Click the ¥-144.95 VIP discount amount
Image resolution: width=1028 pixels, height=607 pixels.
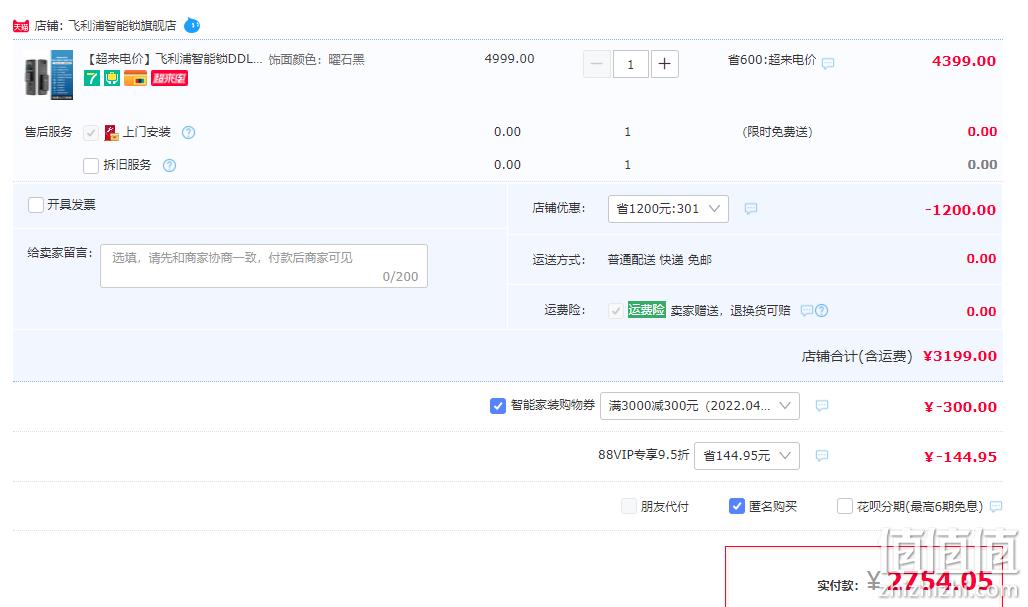pos(960,457)
